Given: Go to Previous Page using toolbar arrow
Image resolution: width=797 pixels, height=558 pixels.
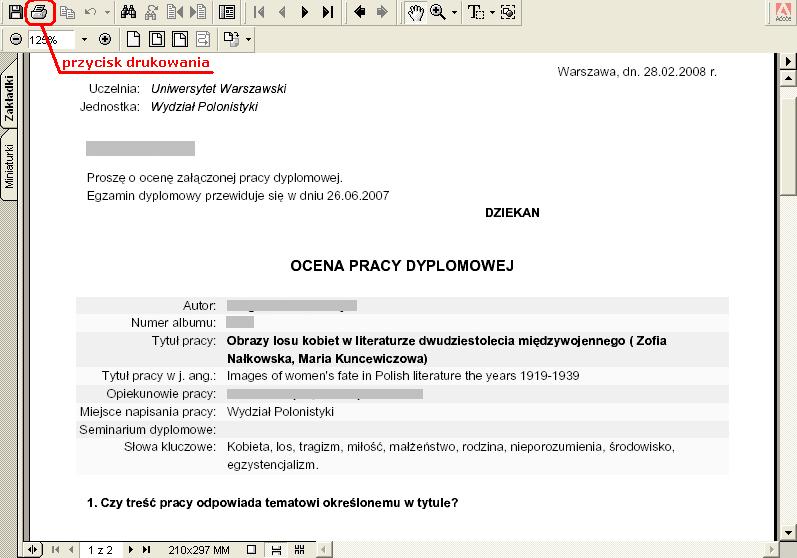Looking at the screenshot, I should 282,12.
